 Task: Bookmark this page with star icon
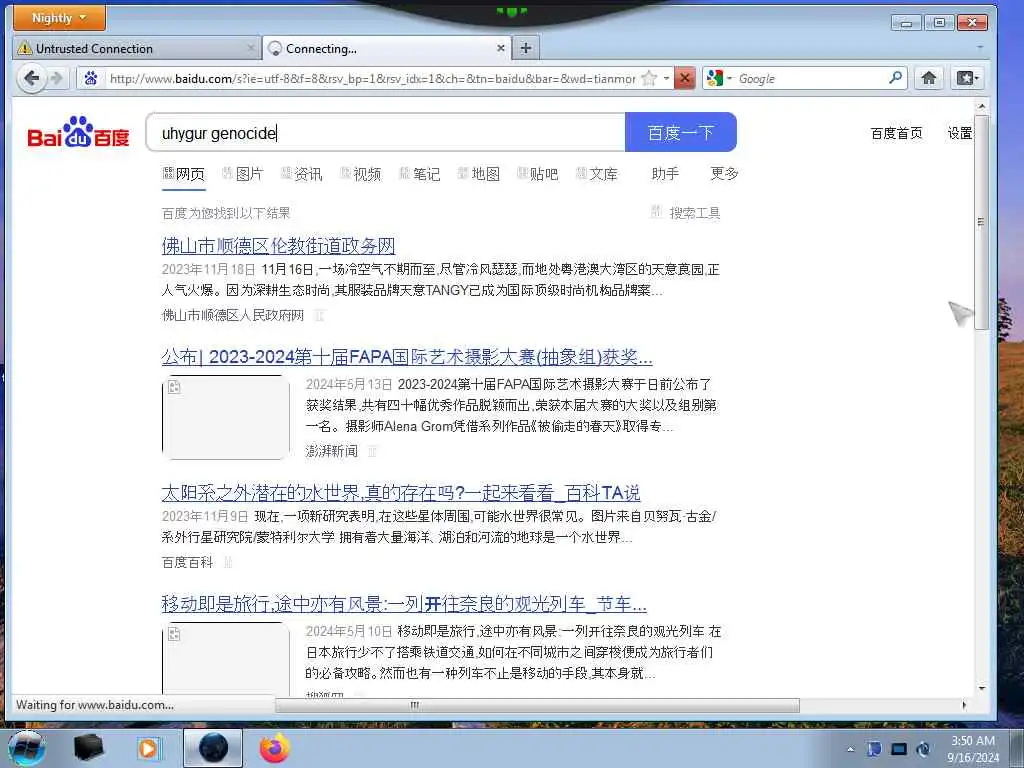(x=649, y=78)
